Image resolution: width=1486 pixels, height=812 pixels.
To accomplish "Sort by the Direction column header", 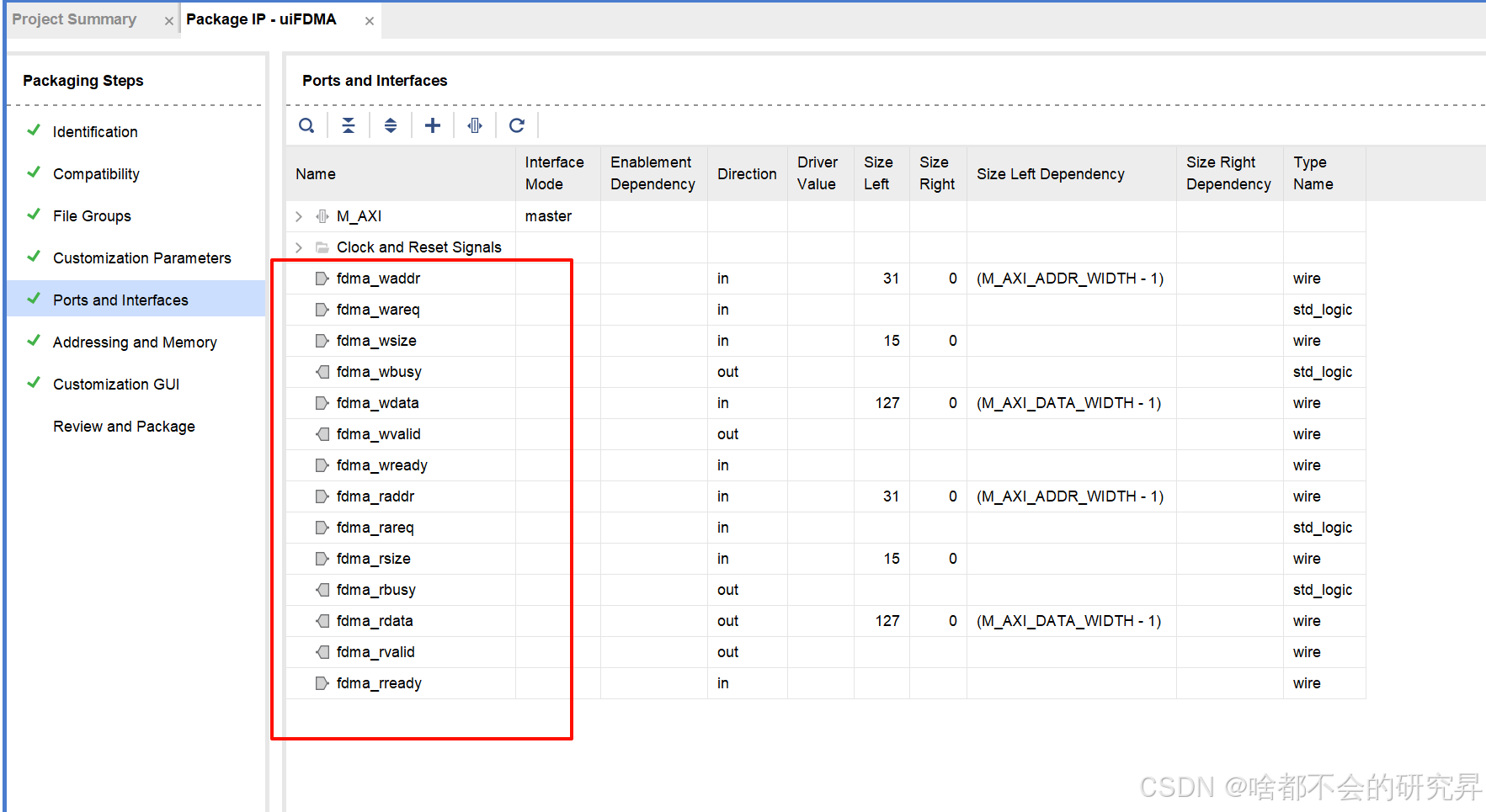I will [747, 173].
